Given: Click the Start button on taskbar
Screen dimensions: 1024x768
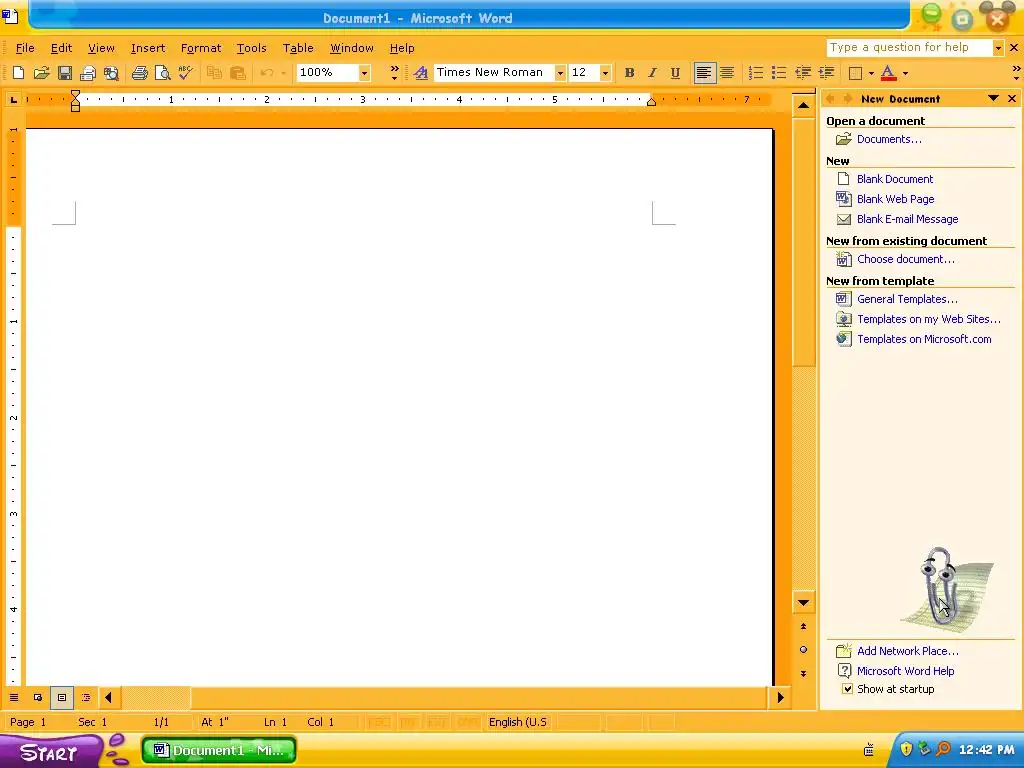Looking at the screenshot, I should (x=51, y=751).
